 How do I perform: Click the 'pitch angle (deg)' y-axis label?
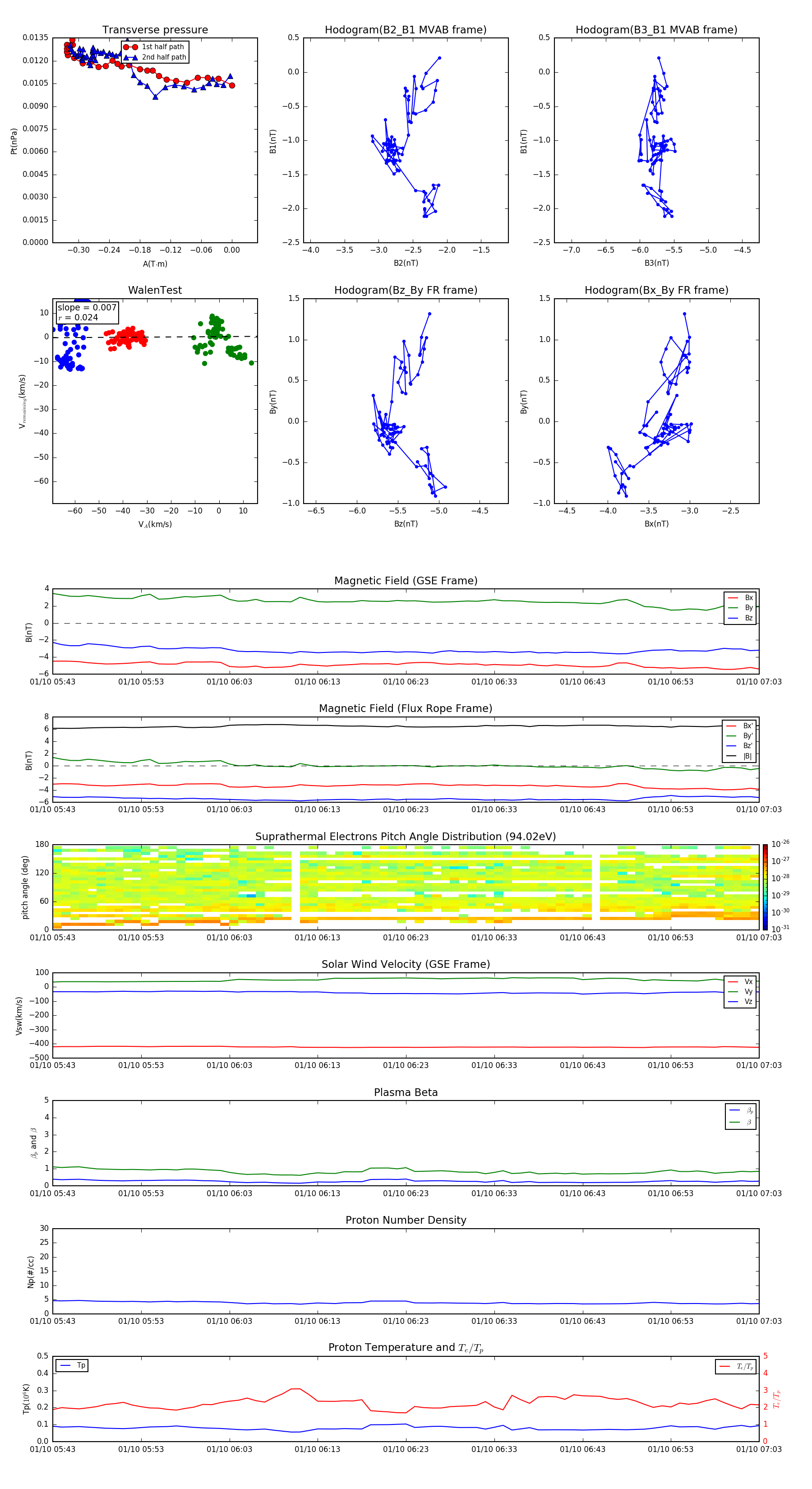click(x=25, y=887)
